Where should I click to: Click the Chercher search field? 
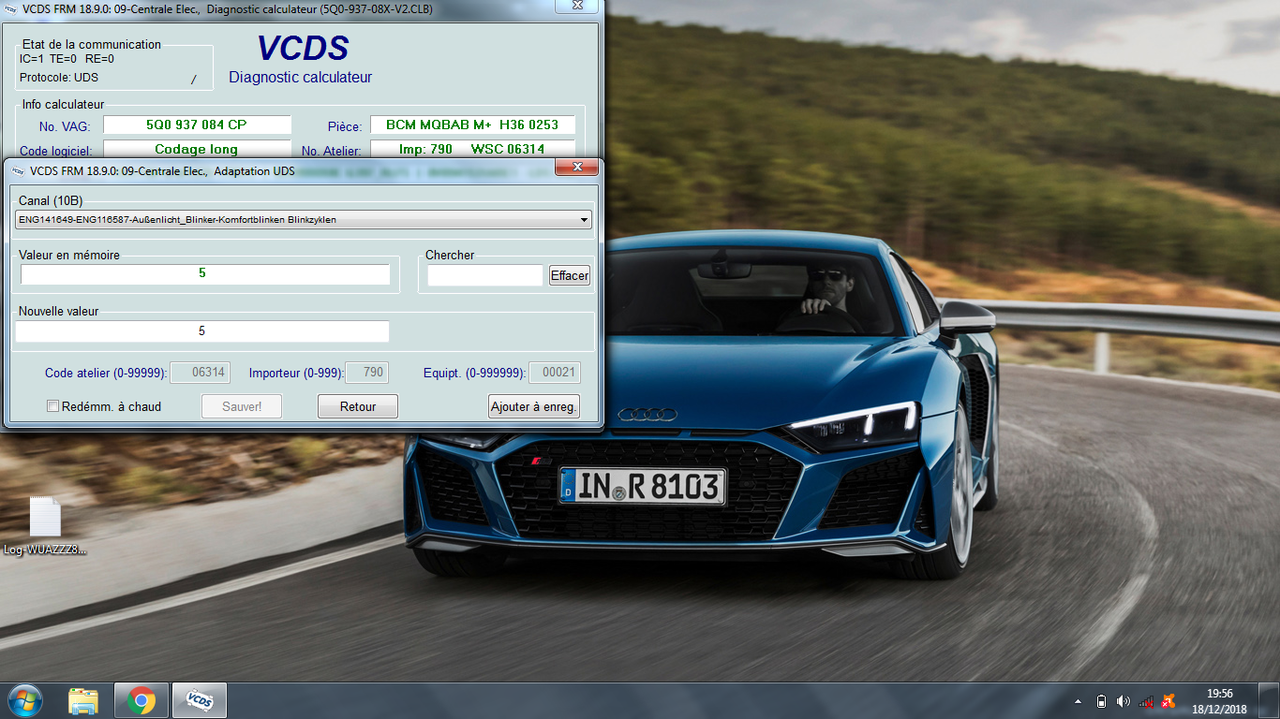click(485, 275)
